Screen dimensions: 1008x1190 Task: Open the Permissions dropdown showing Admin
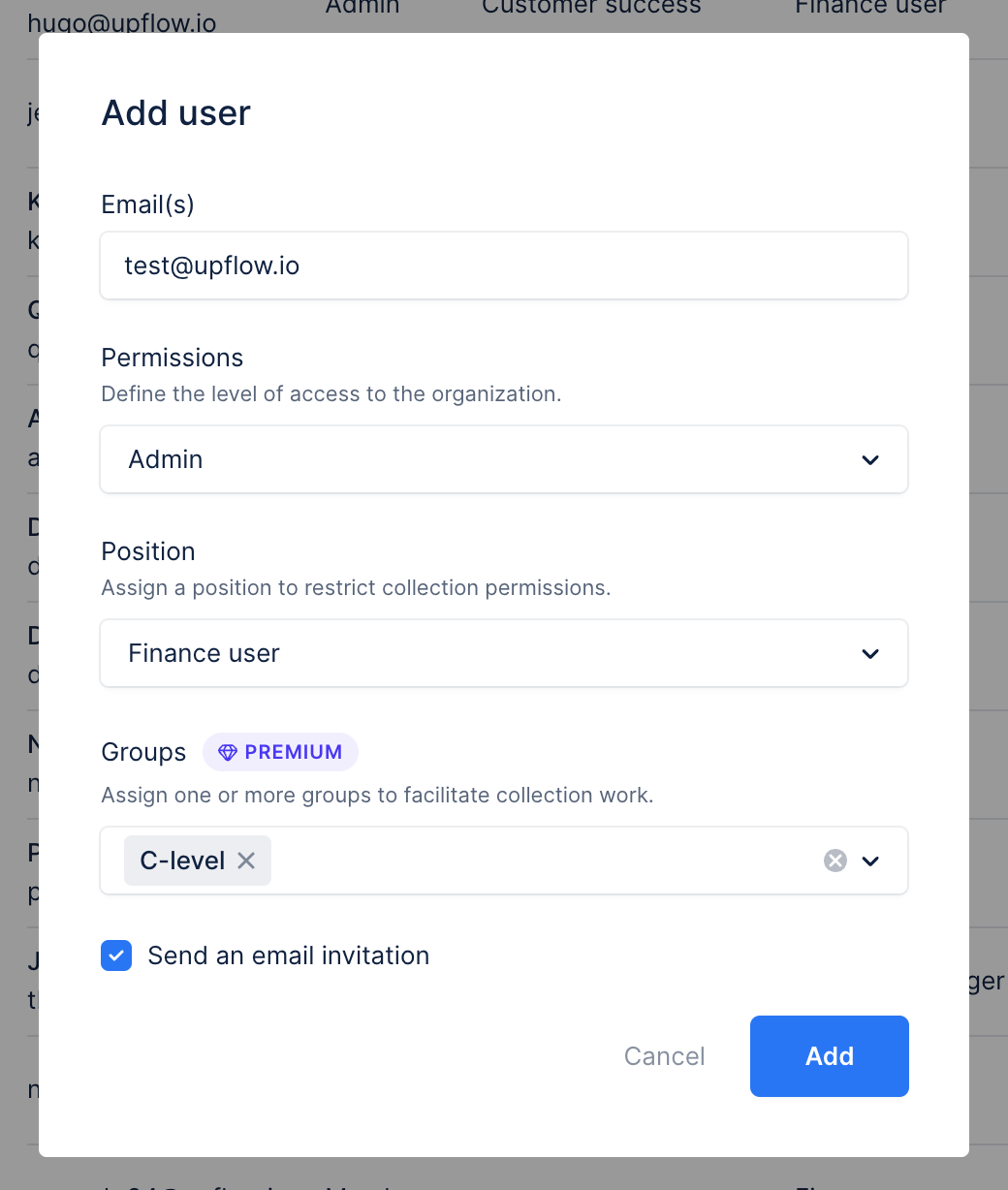coord(485,459)
